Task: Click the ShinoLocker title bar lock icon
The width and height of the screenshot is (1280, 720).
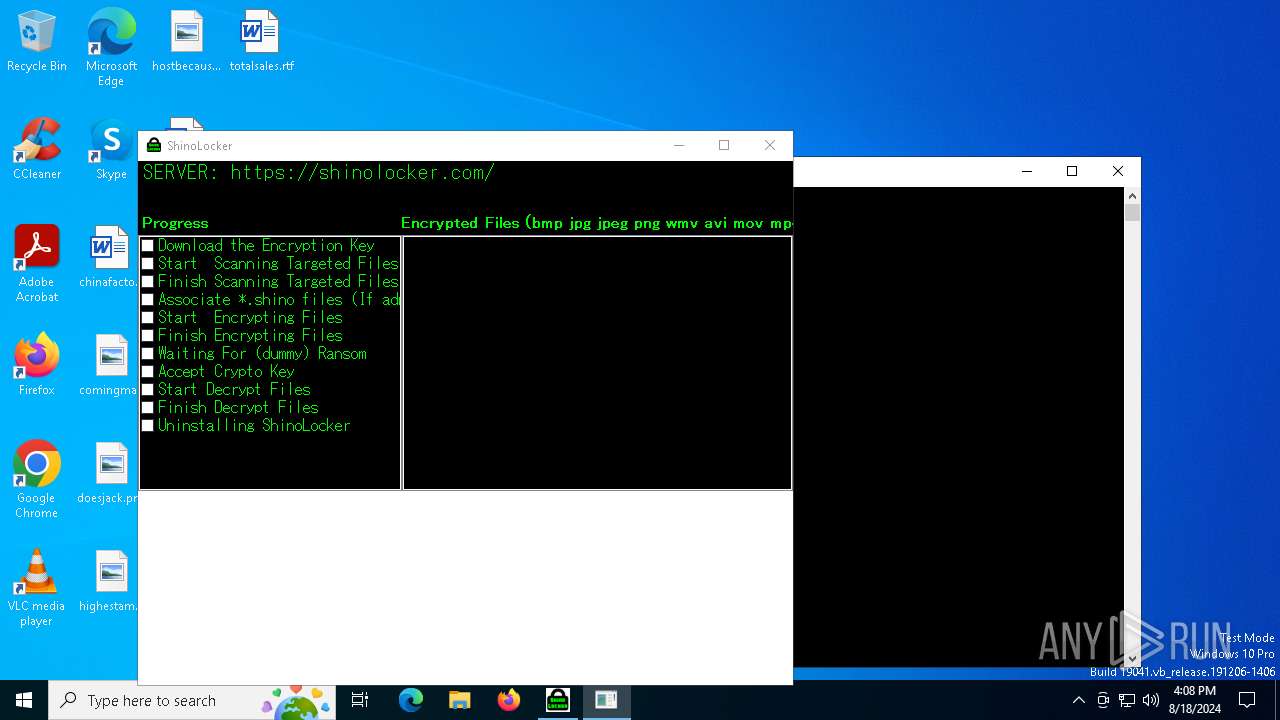Action: tap(154, 145)
